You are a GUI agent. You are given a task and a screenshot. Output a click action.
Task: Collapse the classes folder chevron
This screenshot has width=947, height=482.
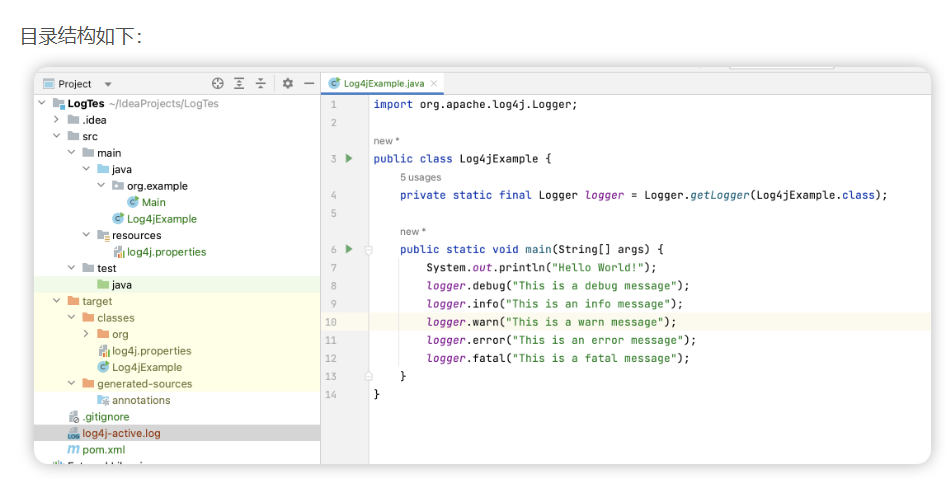(71, 317)
